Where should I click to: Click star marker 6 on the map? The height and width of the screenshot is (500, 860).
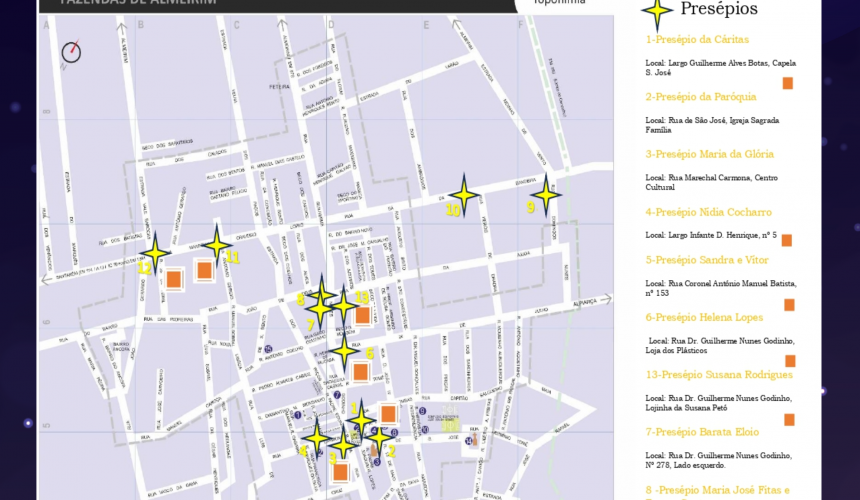pos(344,350)
